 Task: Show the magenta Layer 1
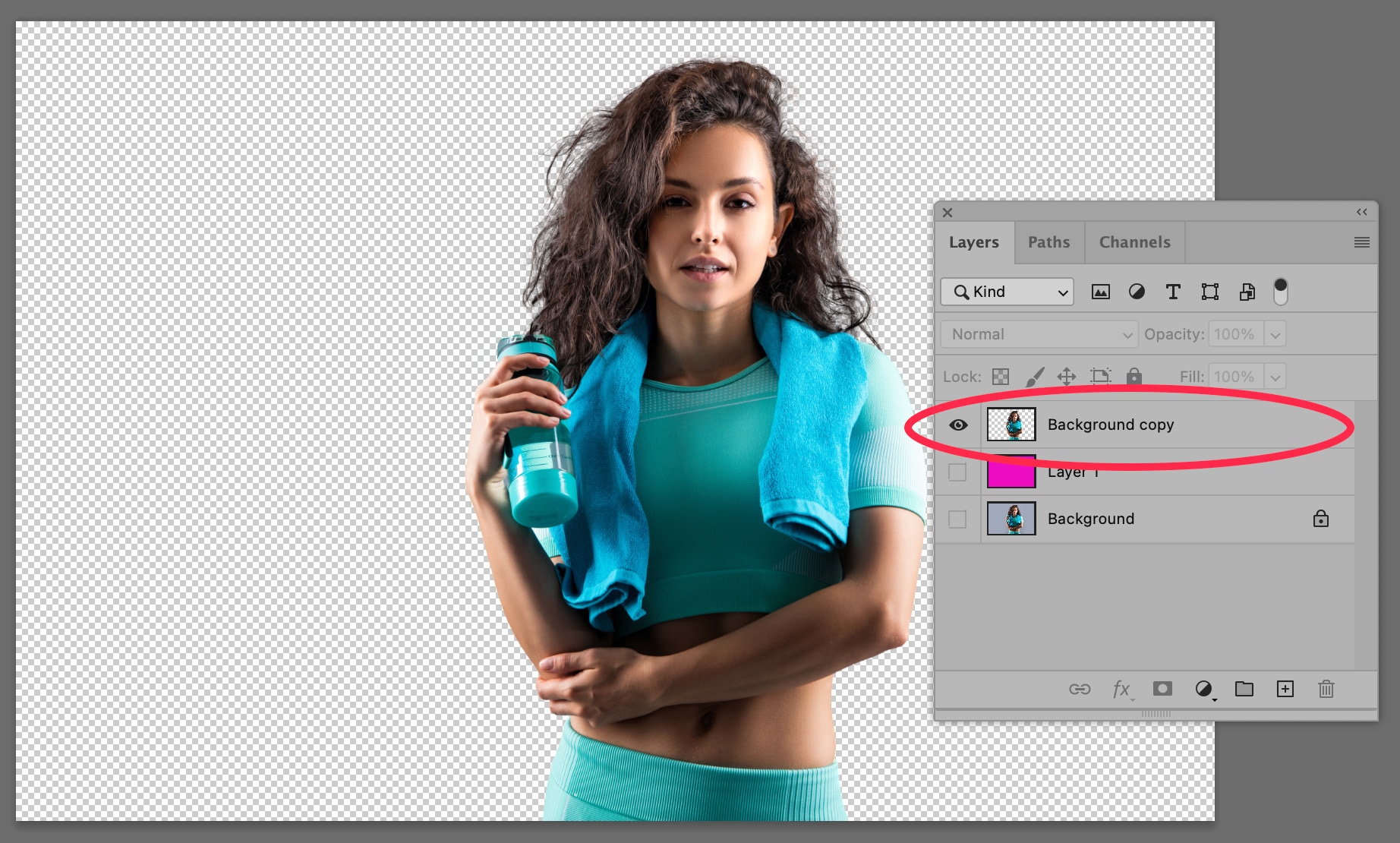(x=958, y=472)
